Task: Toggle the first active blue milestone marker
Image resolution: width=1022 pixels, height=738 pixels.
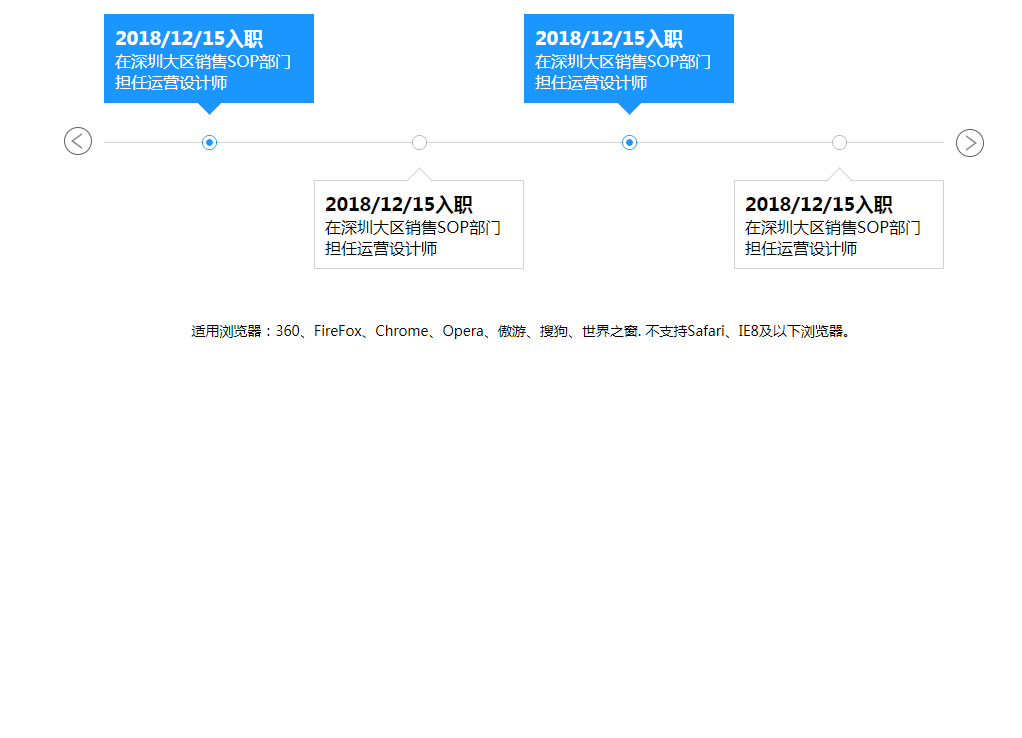Action: click(209, 142)
